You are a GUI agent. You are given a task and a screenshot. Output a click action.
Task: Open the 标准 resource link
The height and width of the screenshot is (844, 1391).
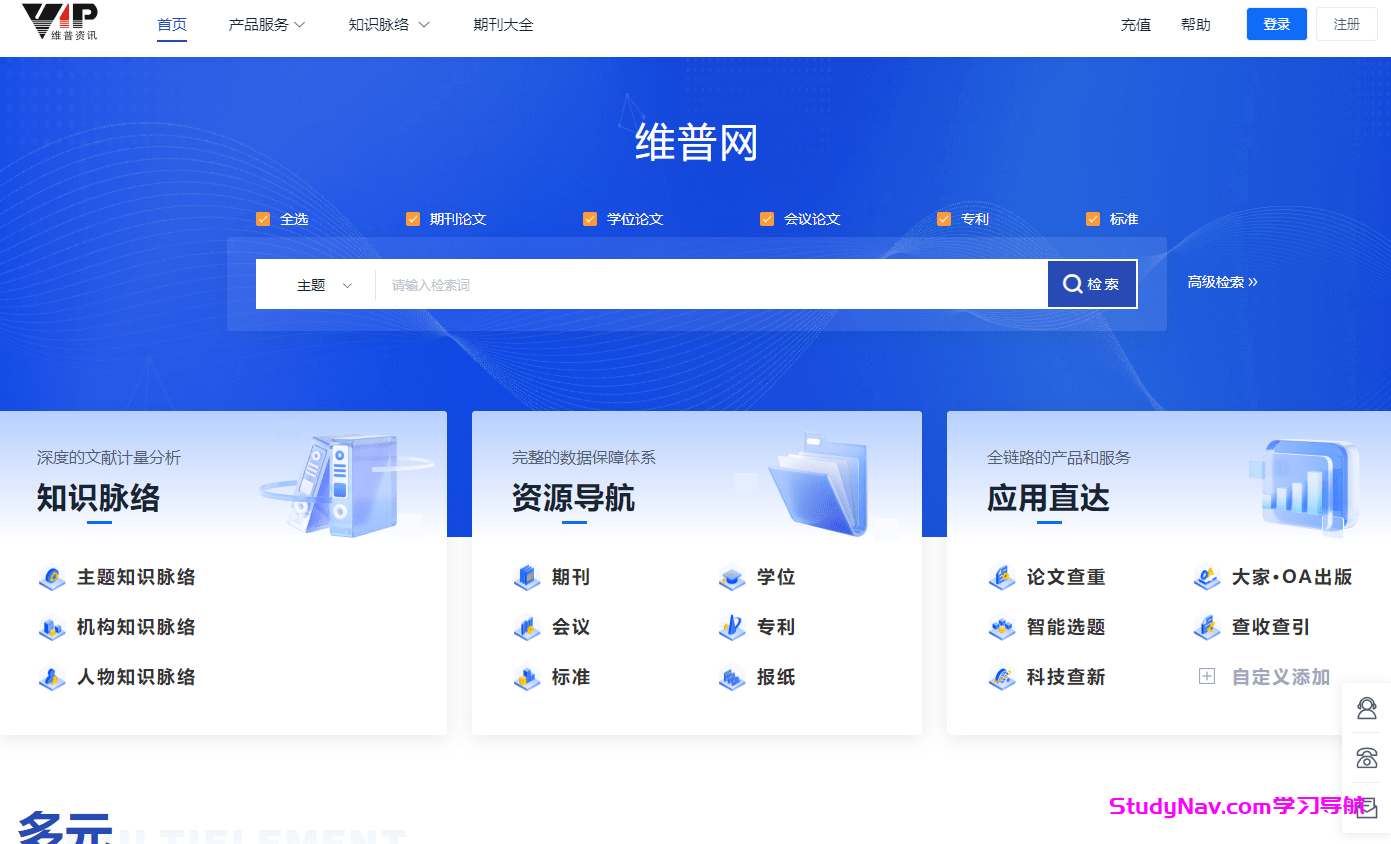(571, 677)
